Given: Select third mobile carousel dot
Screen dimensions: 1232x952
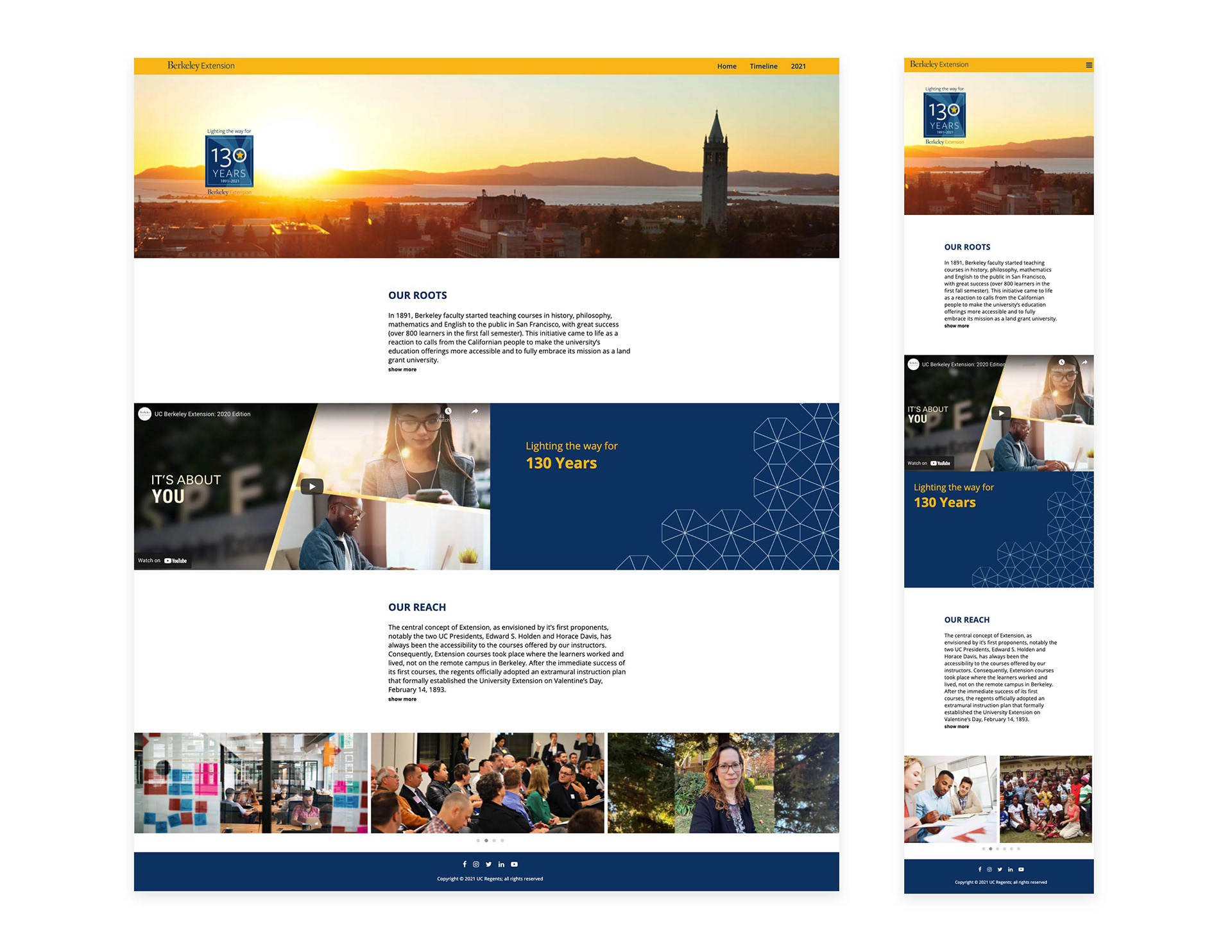Looking at the screenshot, I should pyautogui.click(x=998, y=849).
